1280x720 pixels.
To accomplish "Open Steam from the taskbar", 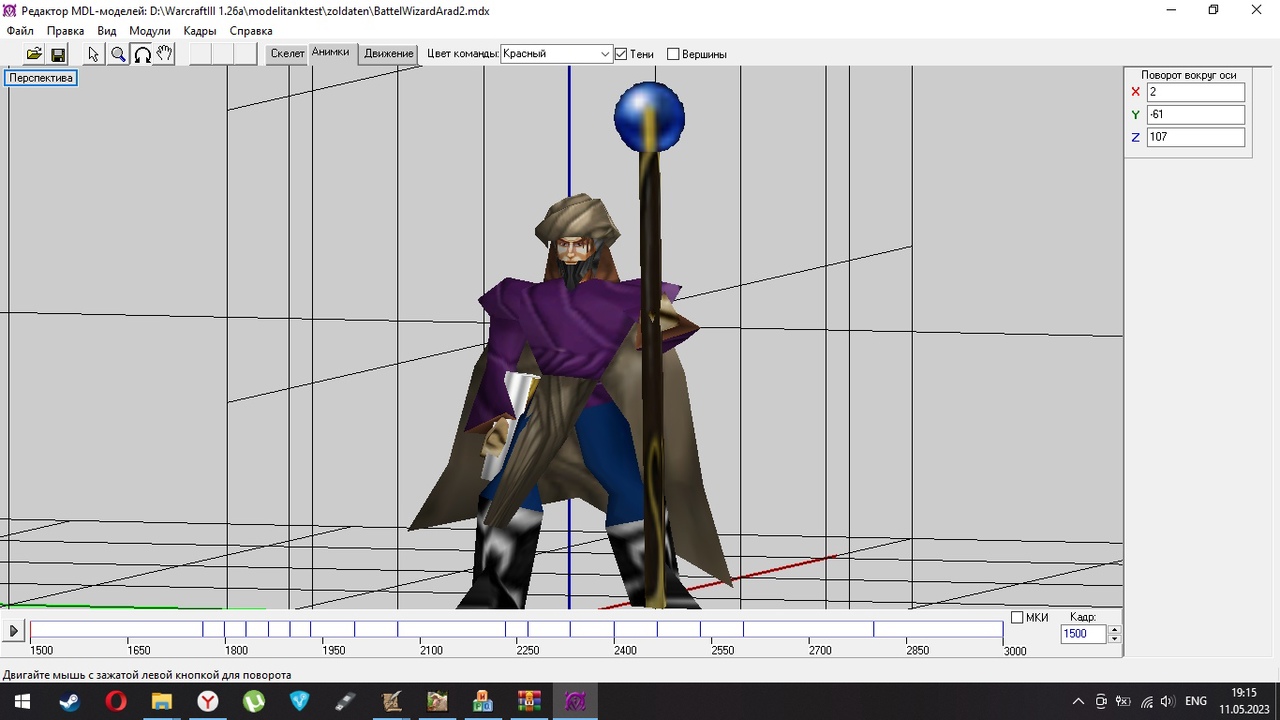I will click(69, 701).
